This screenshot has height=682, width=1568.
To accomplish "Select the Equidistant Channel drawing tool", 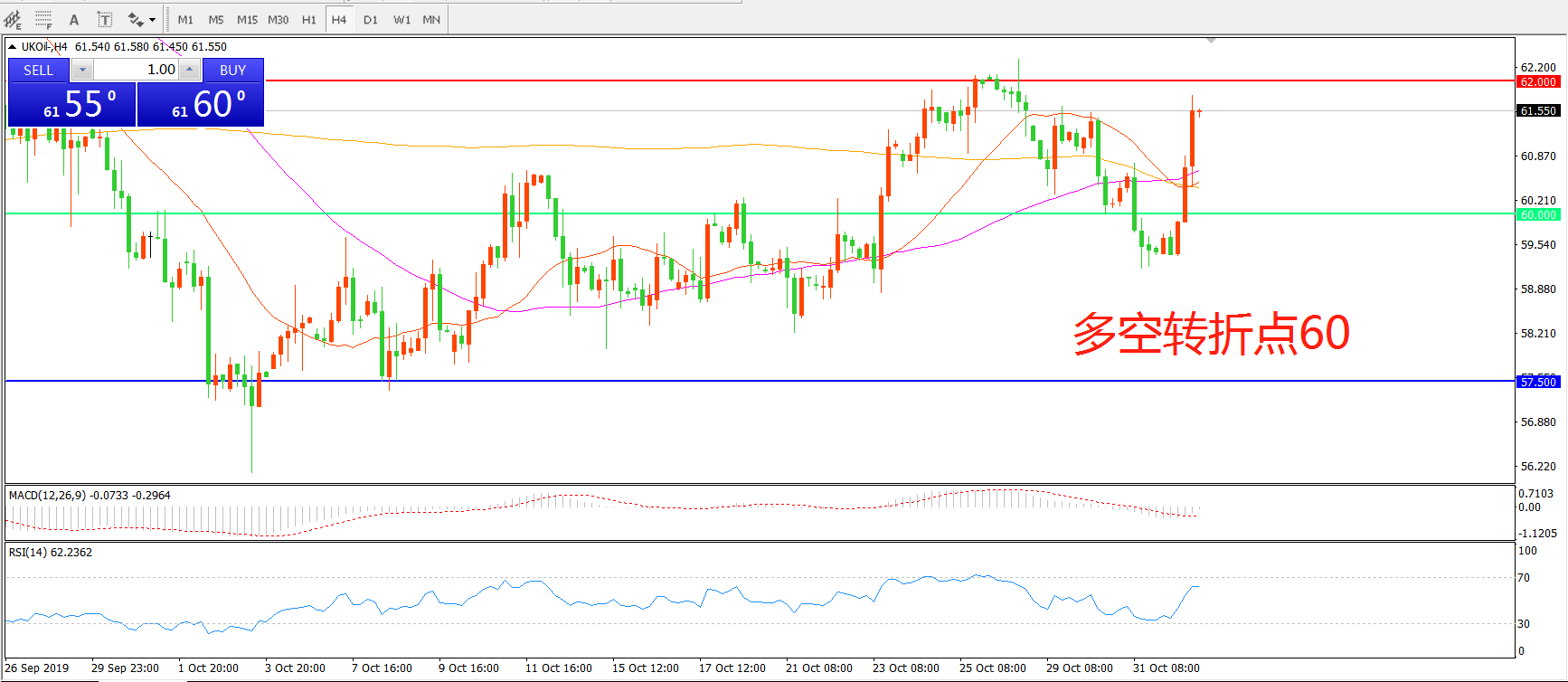I will coord(13,19).
